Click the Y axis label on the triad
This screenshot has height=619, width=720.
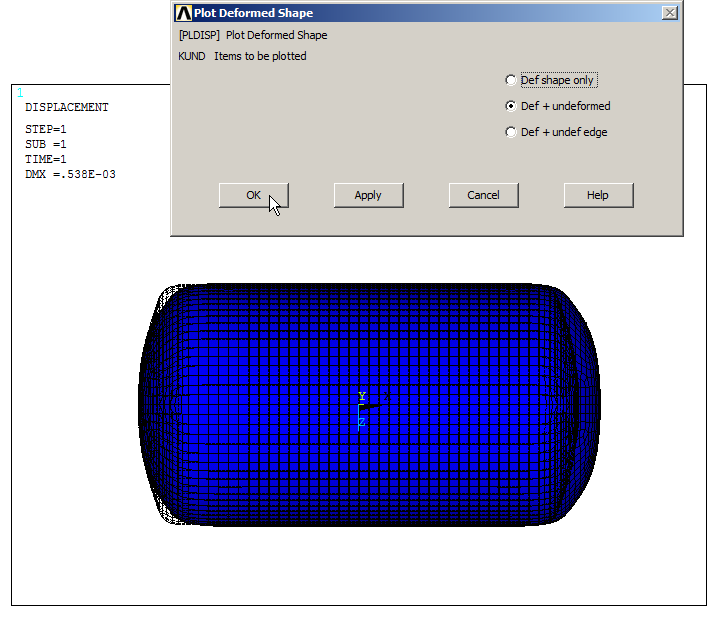[362, 397]
